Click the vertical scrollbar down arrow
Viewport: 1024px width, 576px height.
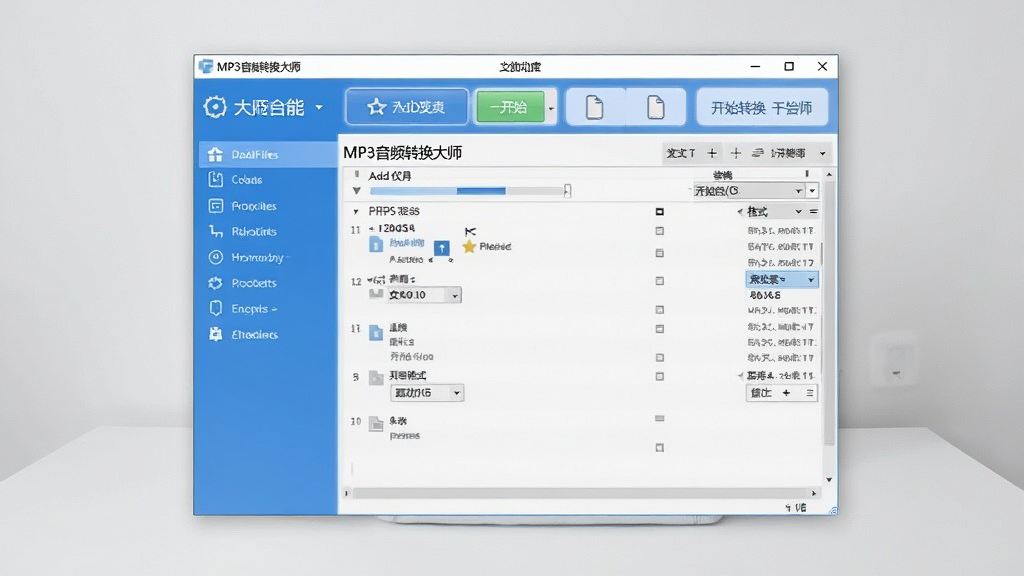tap(829, 479)
